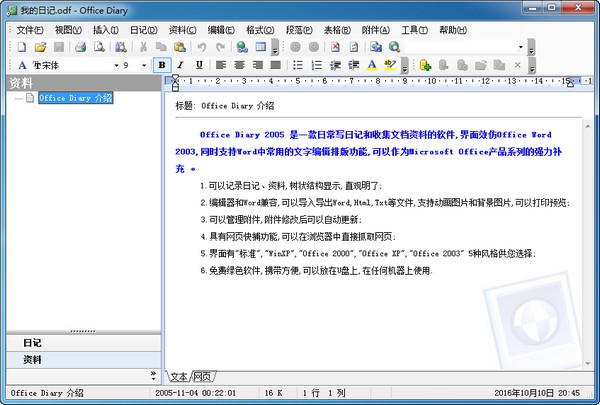Screen dimensions: 600x405
Task: Click the gray X delete attachment icon
Action: point(517,65)
